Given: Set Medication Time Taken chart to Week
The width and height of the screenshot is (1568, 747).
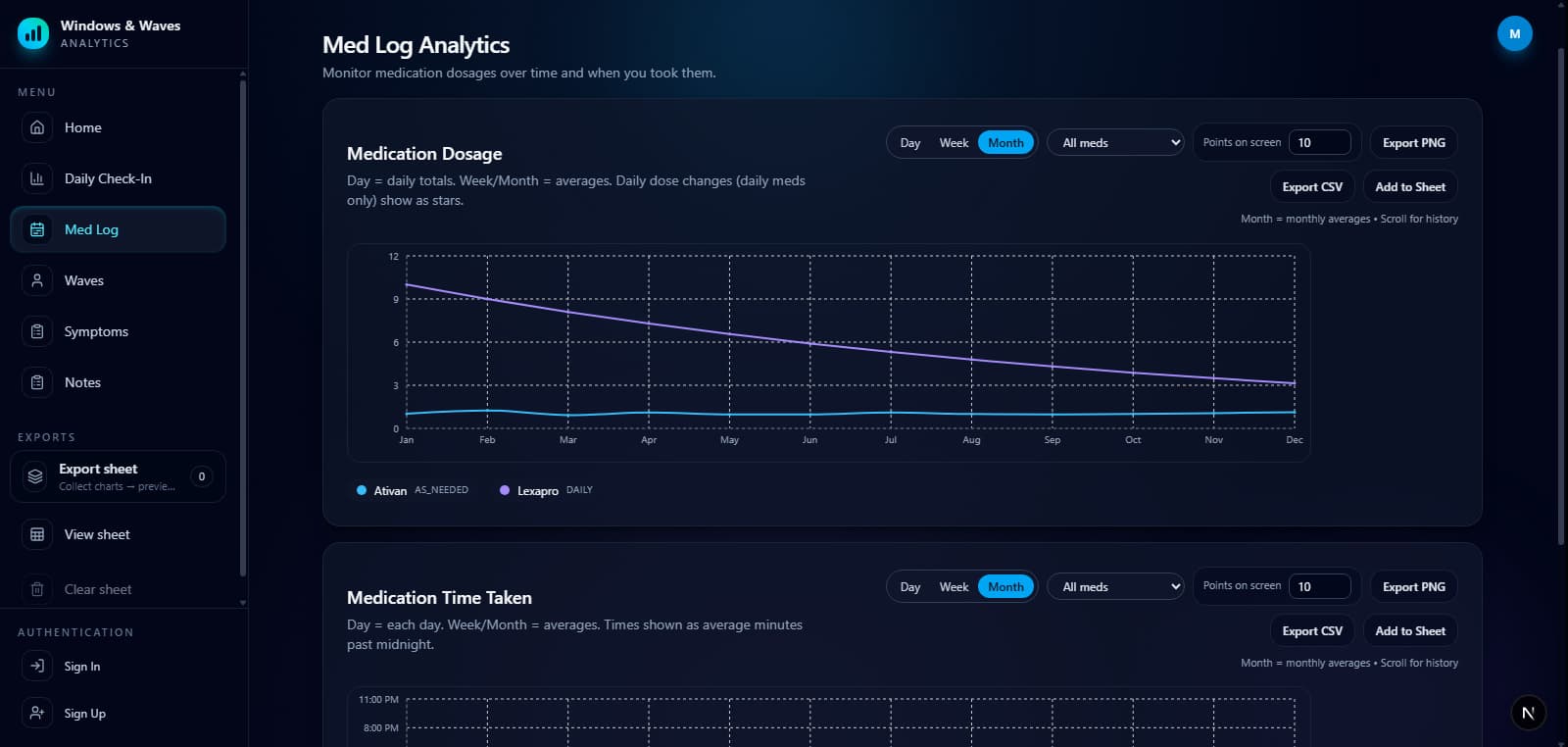Looking at the screenshot, I should [953, 586].
